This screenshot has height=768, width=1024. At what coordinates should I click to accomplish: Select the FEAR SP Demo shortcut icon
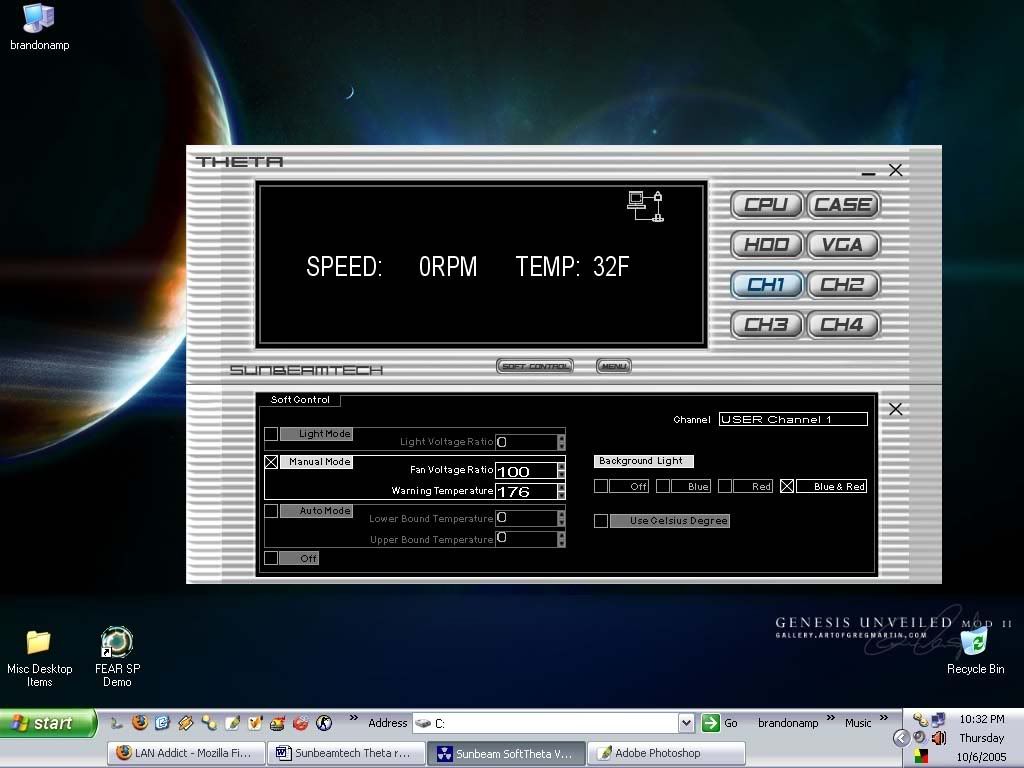click(118, 657)
